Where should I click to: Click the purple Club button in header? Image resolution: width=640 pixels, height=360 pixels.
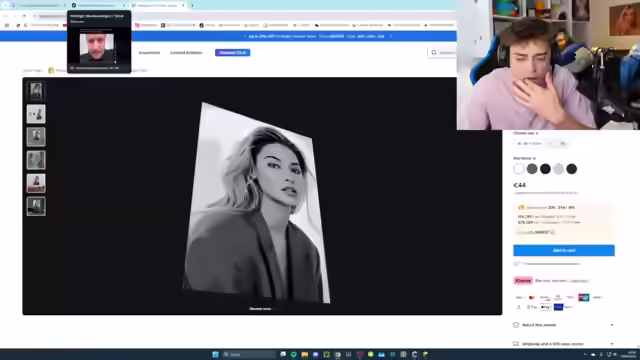point(233,53)
